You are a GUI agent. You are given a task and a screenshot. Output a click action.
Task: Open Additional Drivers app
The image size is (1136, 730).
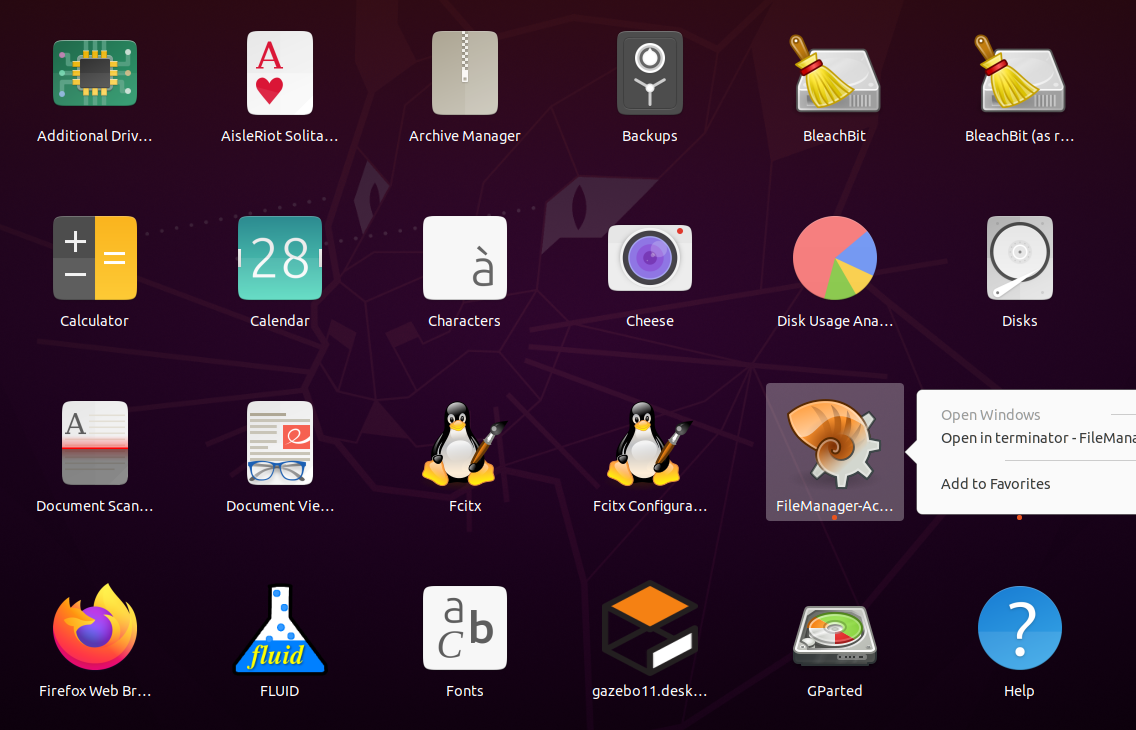click(95, 73)
